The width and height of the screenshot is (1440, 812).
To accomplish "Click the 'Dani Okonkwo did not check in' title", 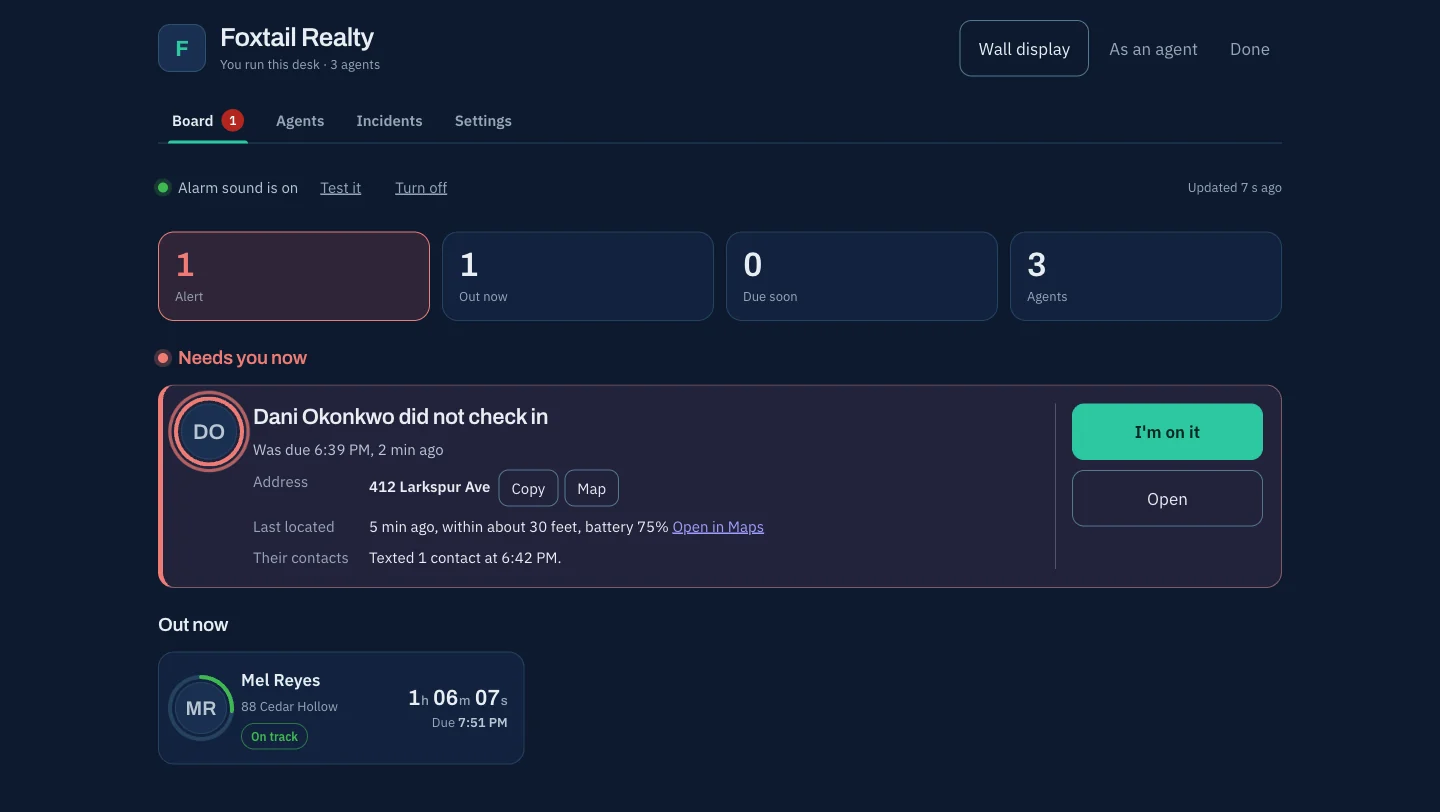I will [x=400, y=417].
